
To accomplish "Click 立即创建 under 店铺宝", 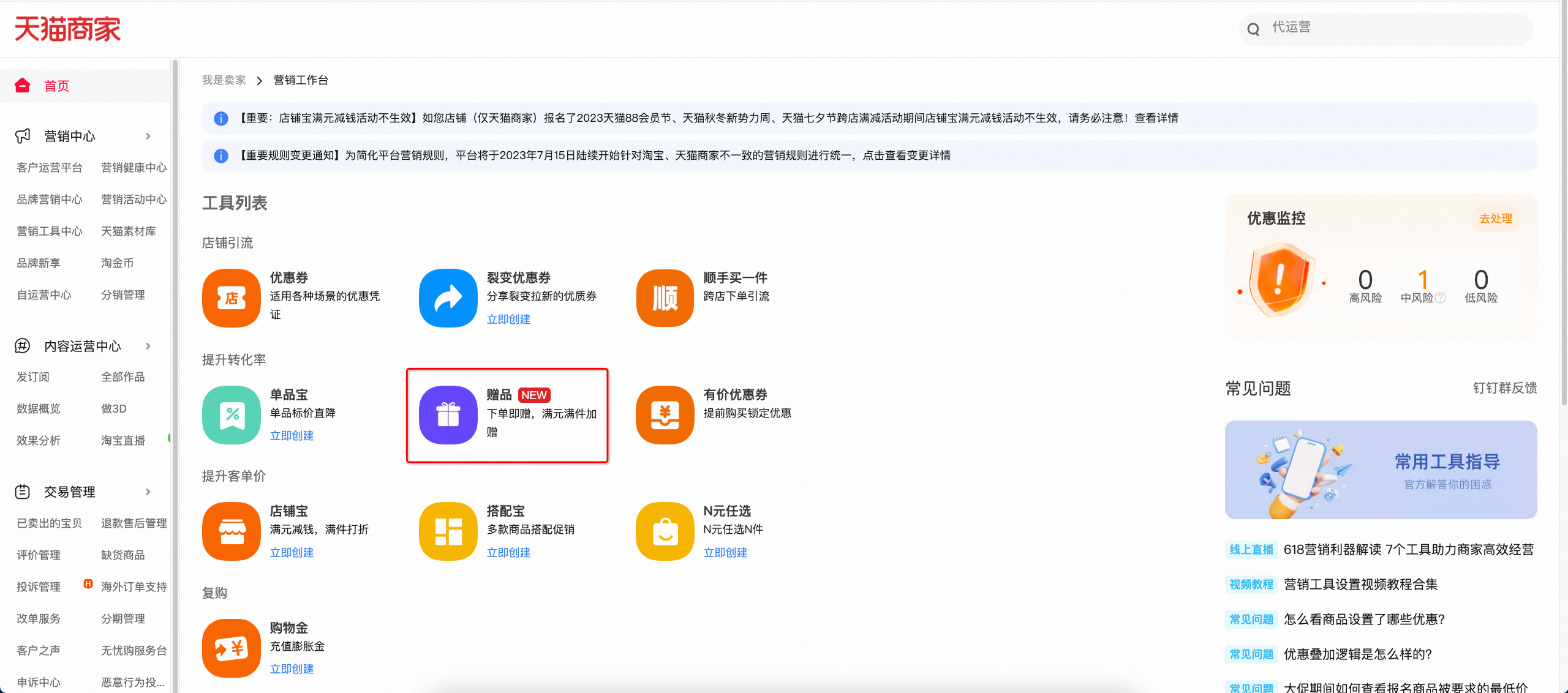I will 292,552.
